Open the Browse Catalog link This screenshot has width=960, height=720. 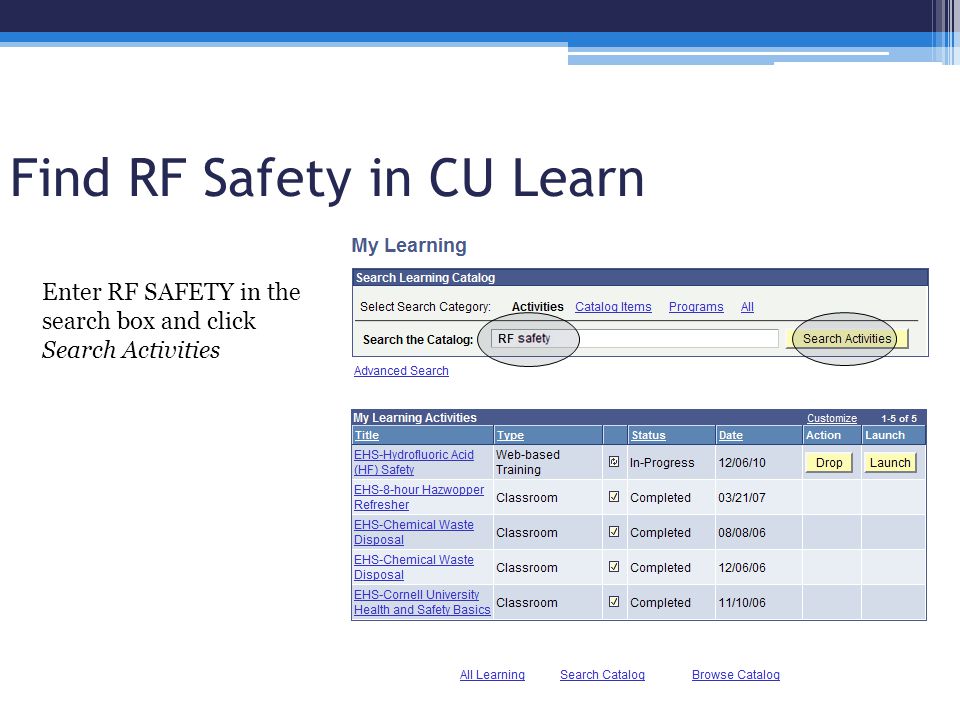pos(736,675)
